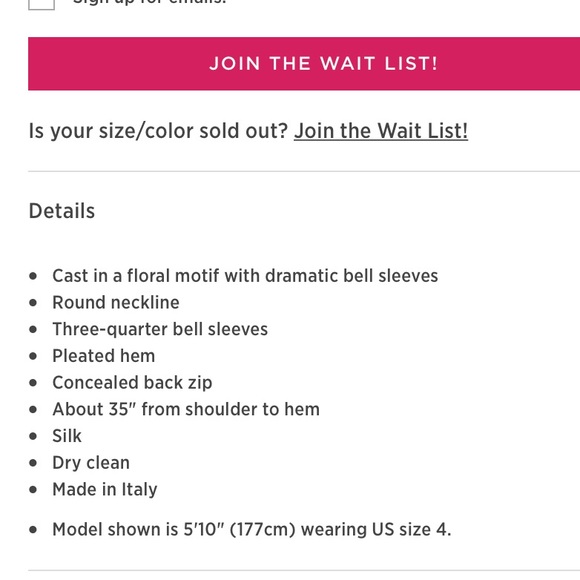Click the 'Pleated hem' bullet item
The image size is (580, 580).
click(104, 356)
